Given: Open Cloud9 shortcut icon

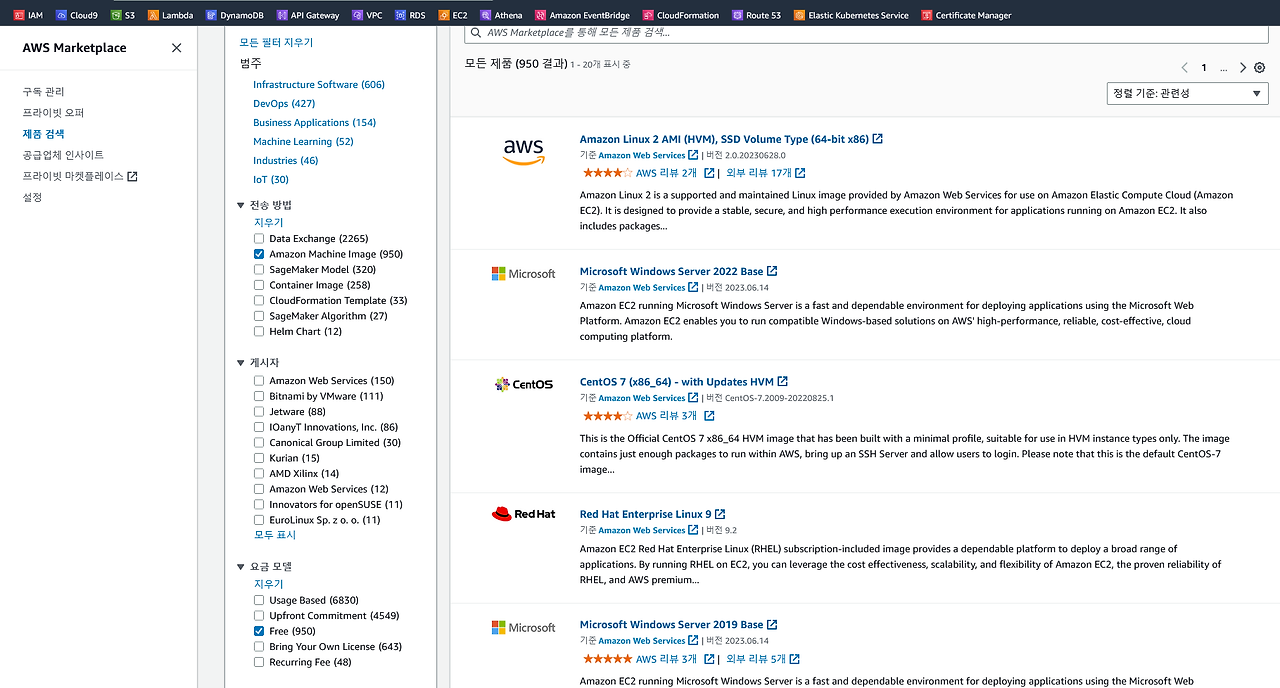Looking at the screenshot, I should click(x=62, y=15).
